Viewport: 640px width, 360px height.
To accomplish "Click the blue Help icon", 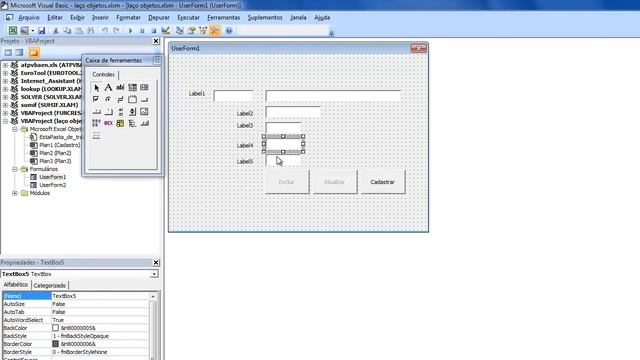I will tap(229, 31).
